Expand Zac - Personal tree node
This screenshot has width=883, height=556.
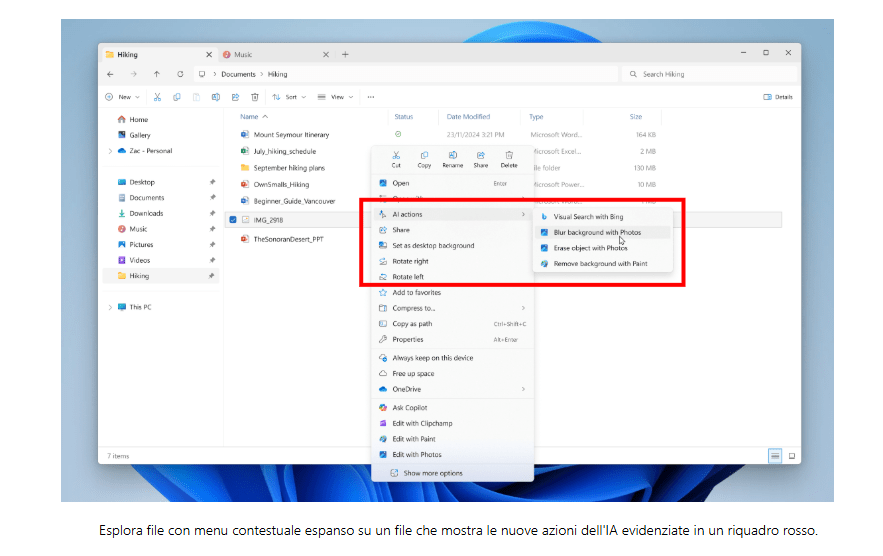(x=110, y=151)
